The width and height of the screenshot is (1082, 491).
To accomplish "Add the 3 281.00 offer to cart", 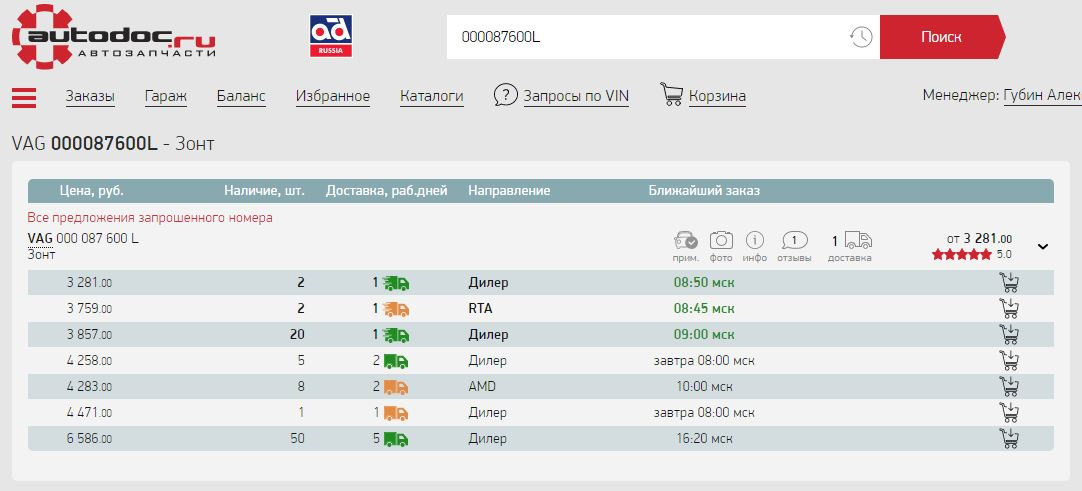I will click(x=1009, y=283).
